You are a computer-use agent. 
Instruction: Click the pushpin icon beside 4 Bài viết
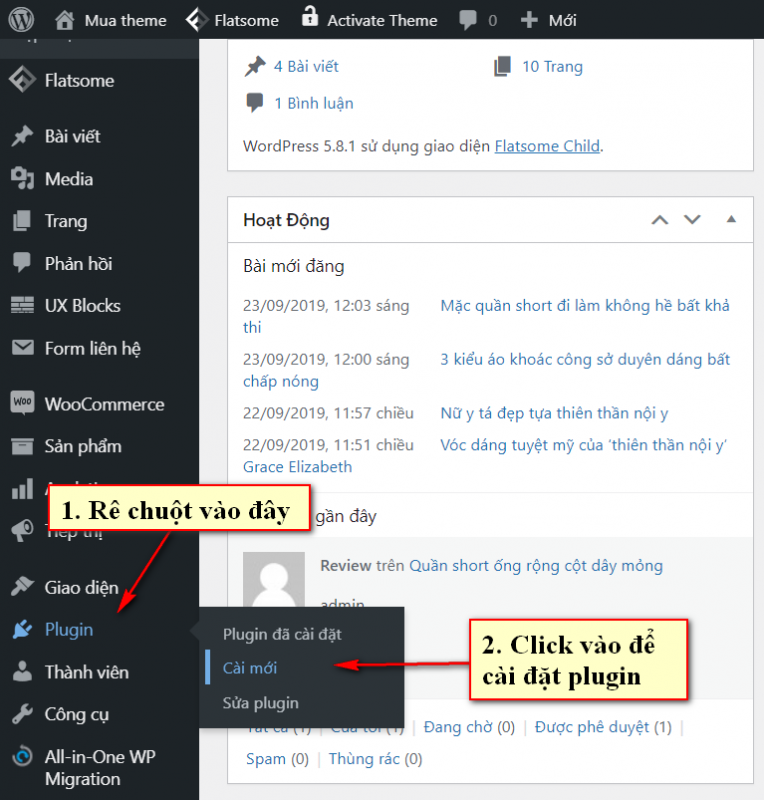click(255, 66)
